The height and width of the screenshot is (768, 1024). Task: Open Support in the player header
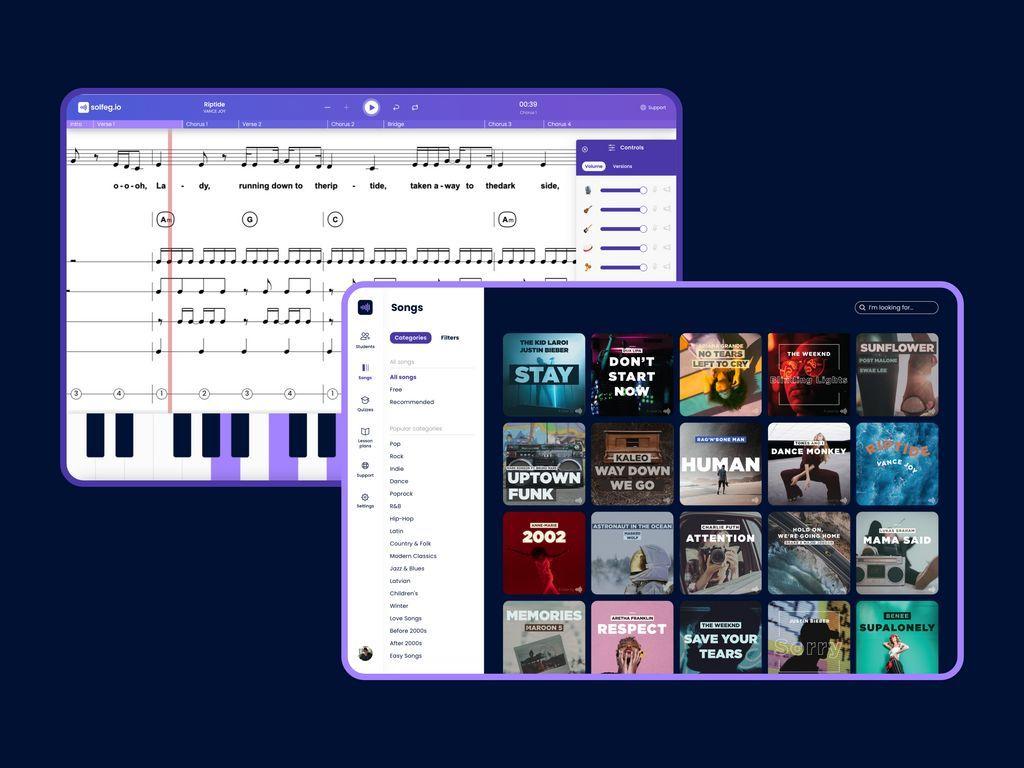click(x=652, y=108)
